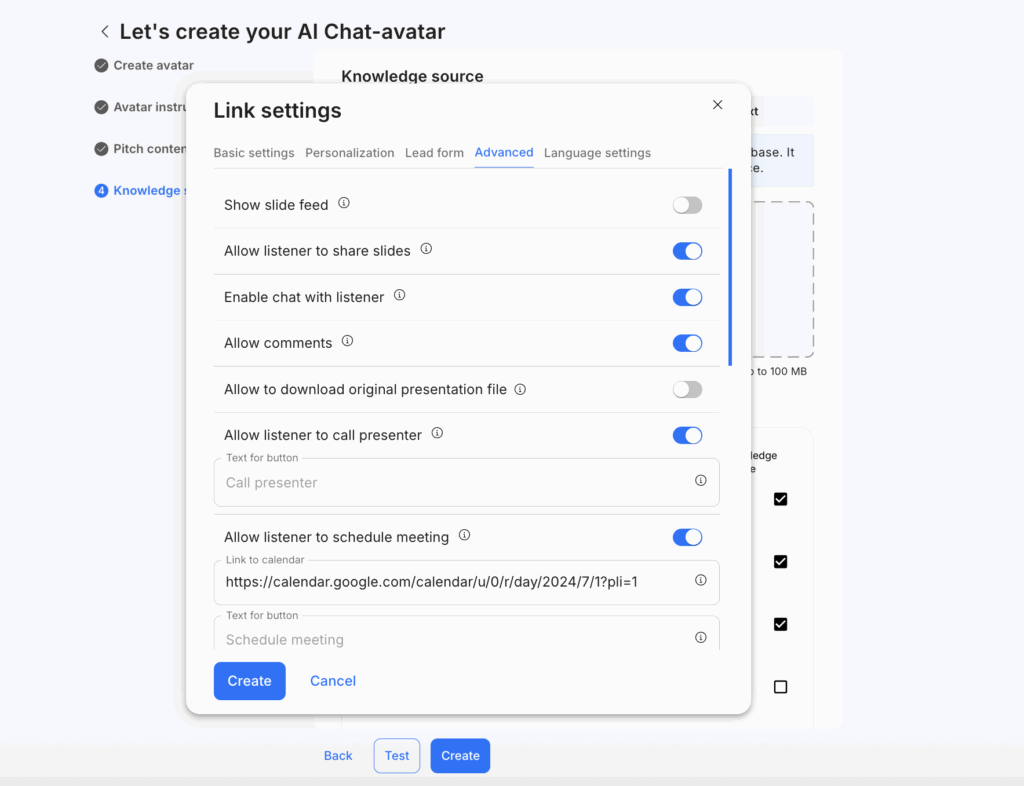Click info icon beside Allow comments

coord(348,341)
